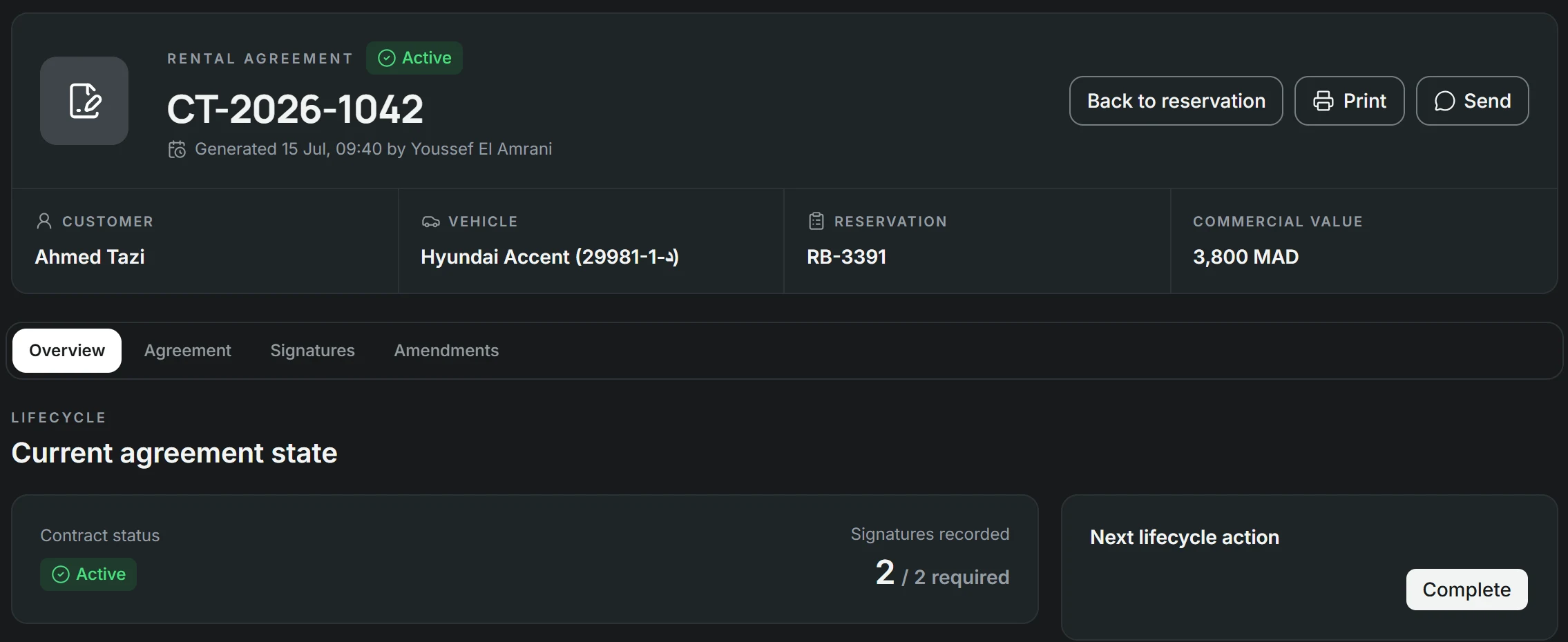This screenshot has height=642, width=1568.
Task: Click the contract number CT-2026-1042 heading
Action: point(295,109)
